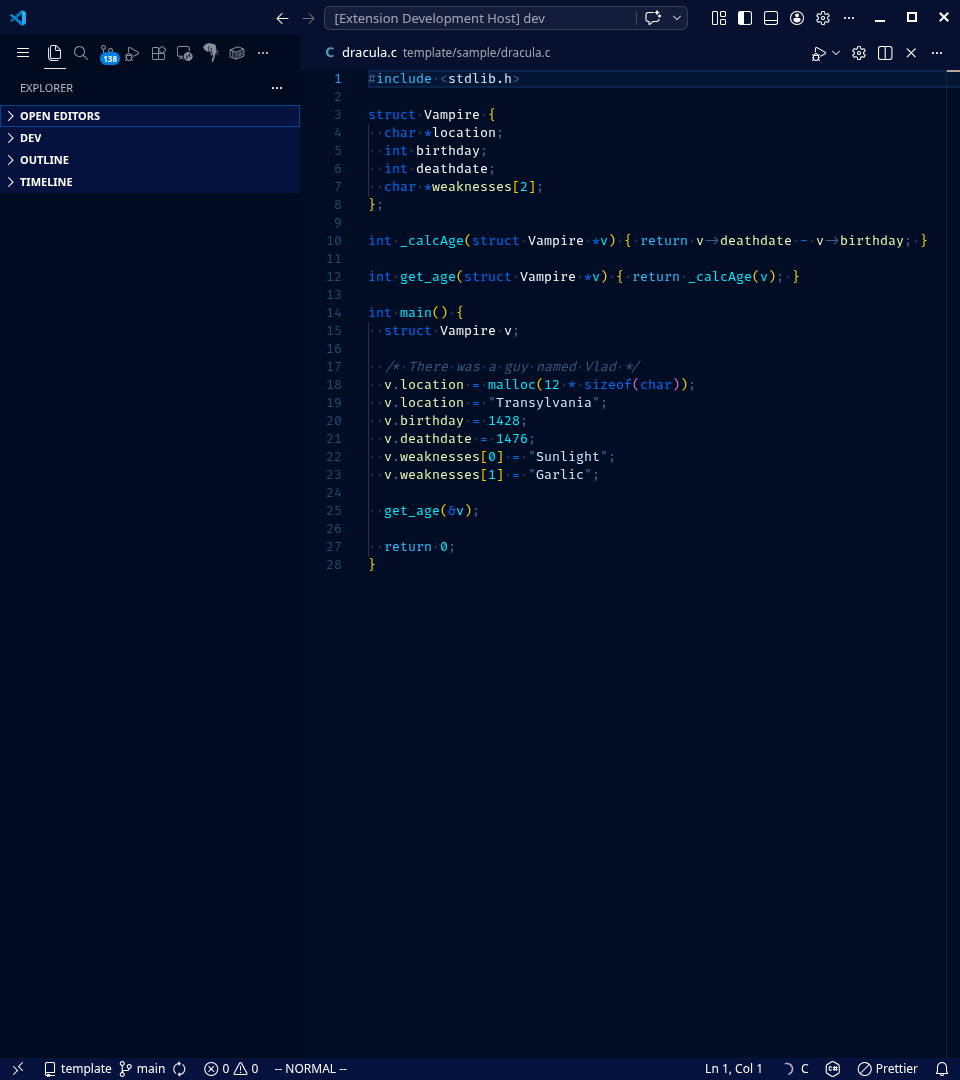Viewport: 960px width, 1080px height.
Task: Expand the DEV folder section
Action: pyautogui.click(x=150, y=138)
